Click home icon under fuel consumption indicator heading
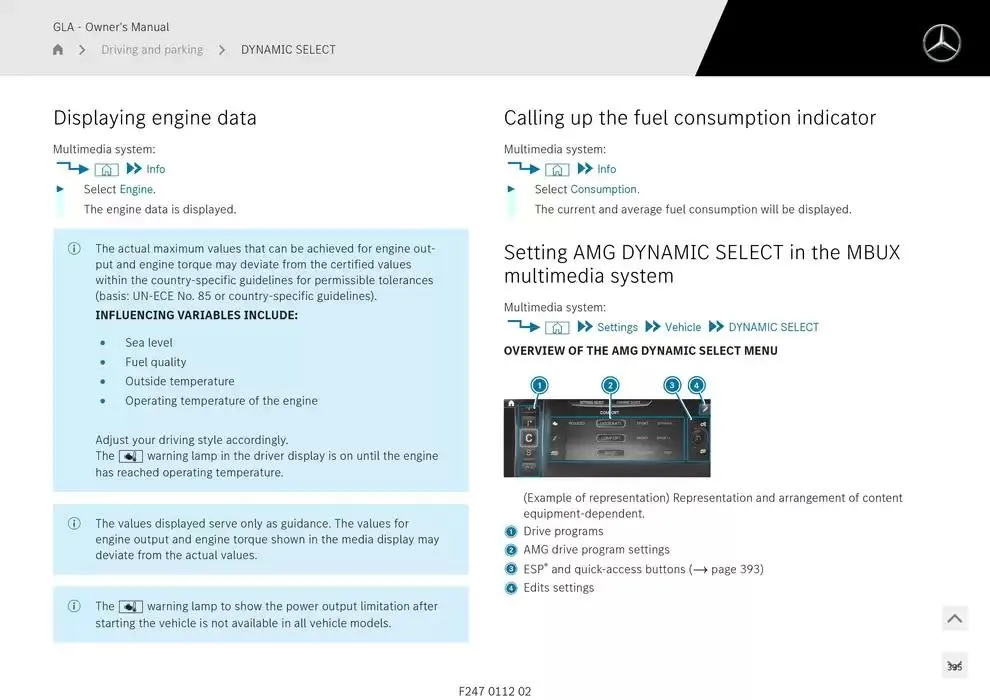This screenshot has width=990, height=700. pyautogui.click(x=558, y=170)
